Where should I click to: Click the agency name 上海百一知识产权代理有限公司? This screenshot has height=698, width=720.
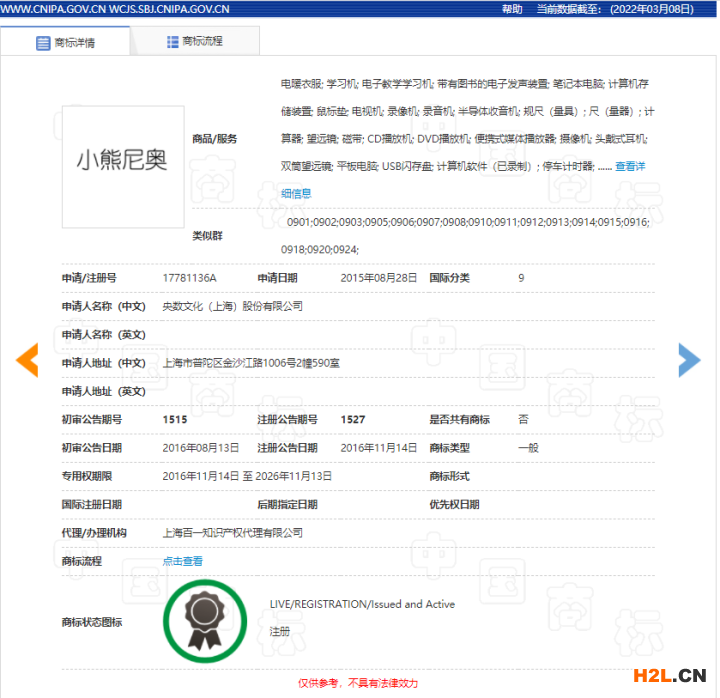click(x=232, y=533)
